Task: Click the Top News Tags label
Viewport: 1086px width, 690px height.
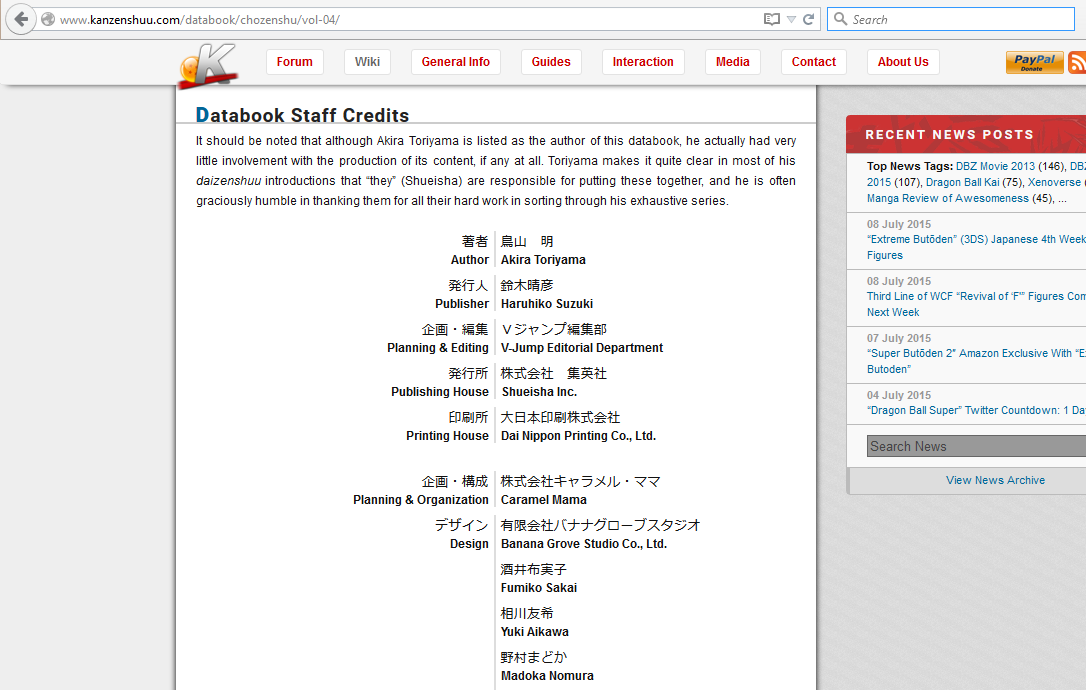Action: pyautogui.click(x=910, y=166)
